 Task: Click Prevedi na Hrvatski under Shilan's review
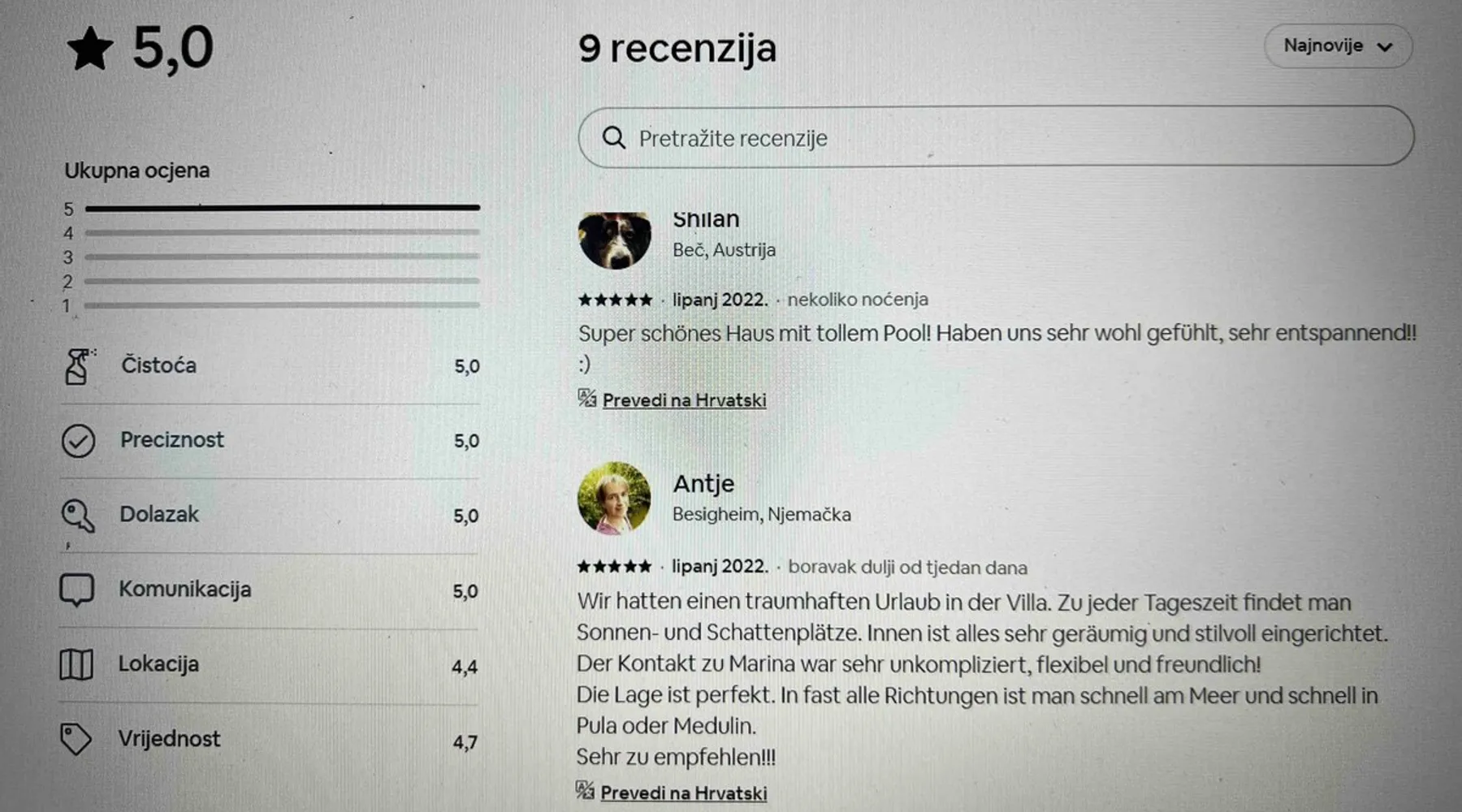tap(684, 400)
